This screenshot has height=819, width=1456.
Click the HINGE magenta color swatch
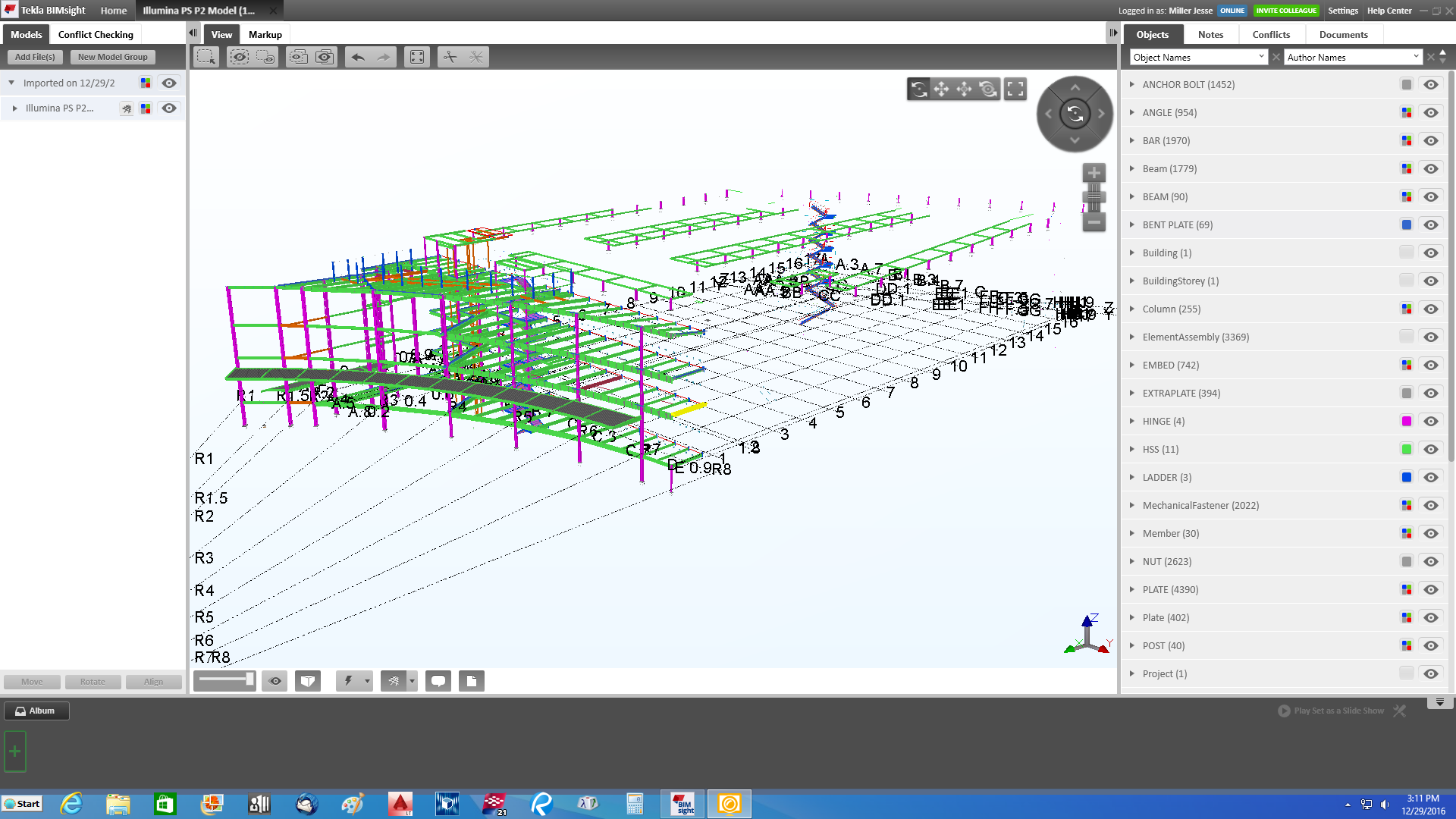1407,421
